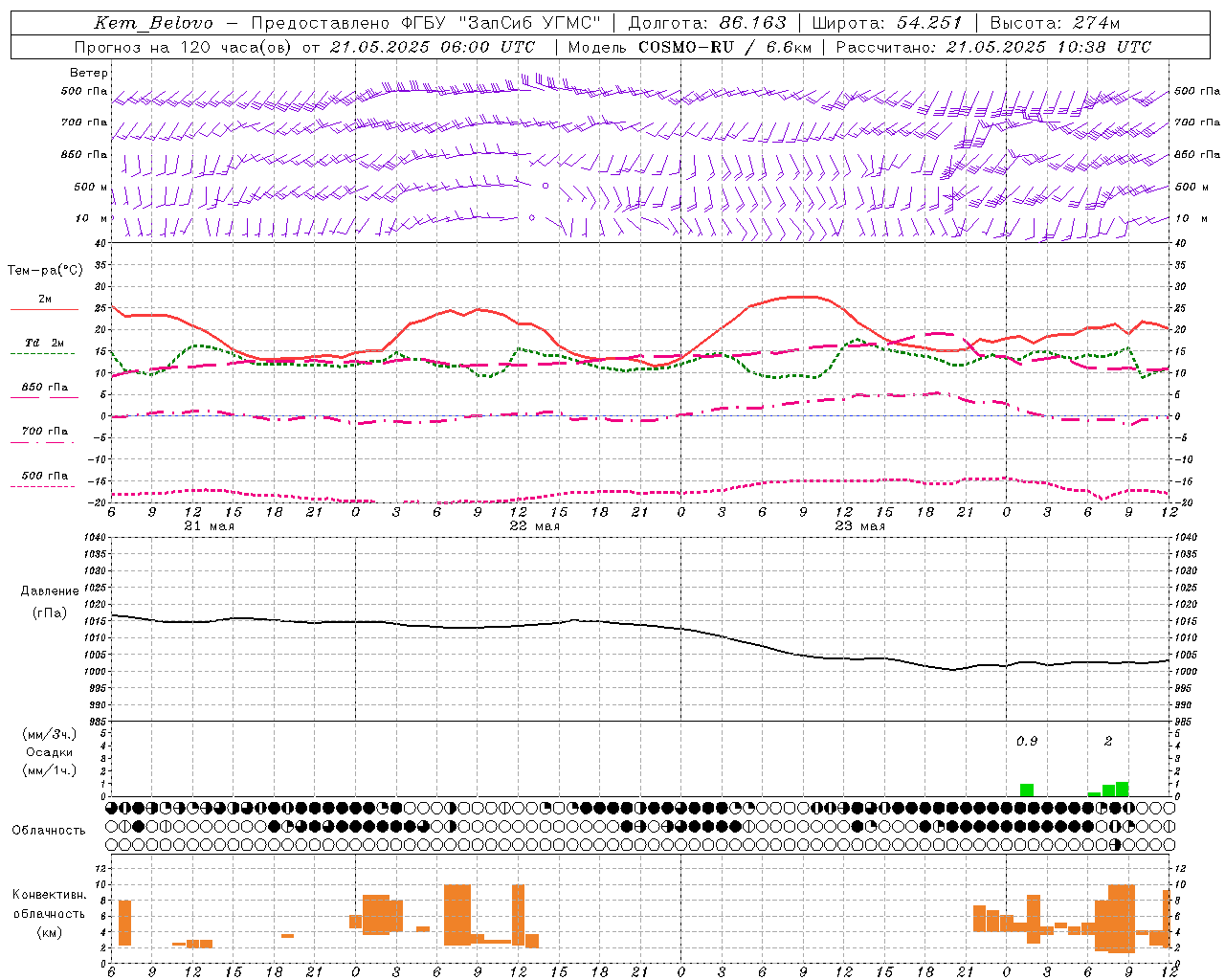
Task: Click the station name Kem_Belovo in header
Action: [x=154, y=23]
